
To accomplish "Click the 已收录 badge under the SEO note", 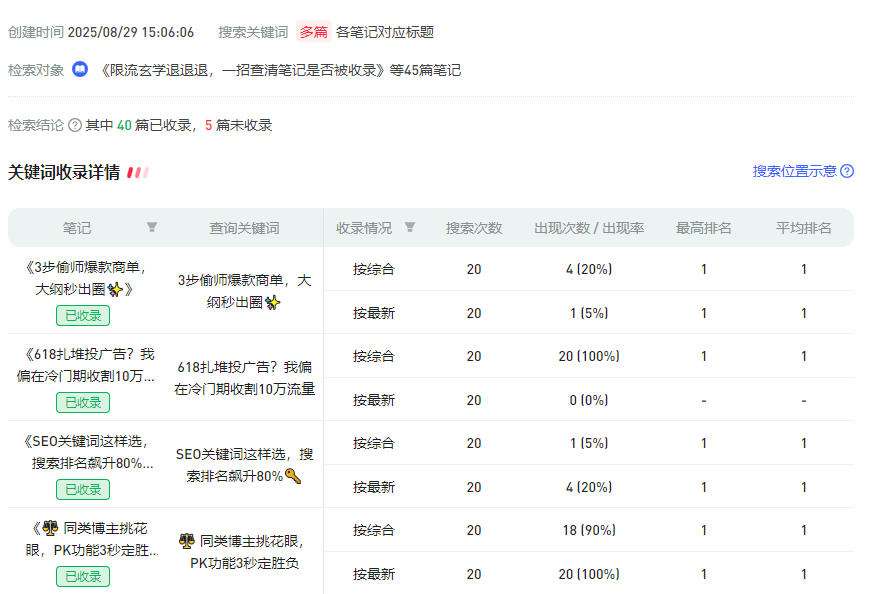I will point(83,489).
